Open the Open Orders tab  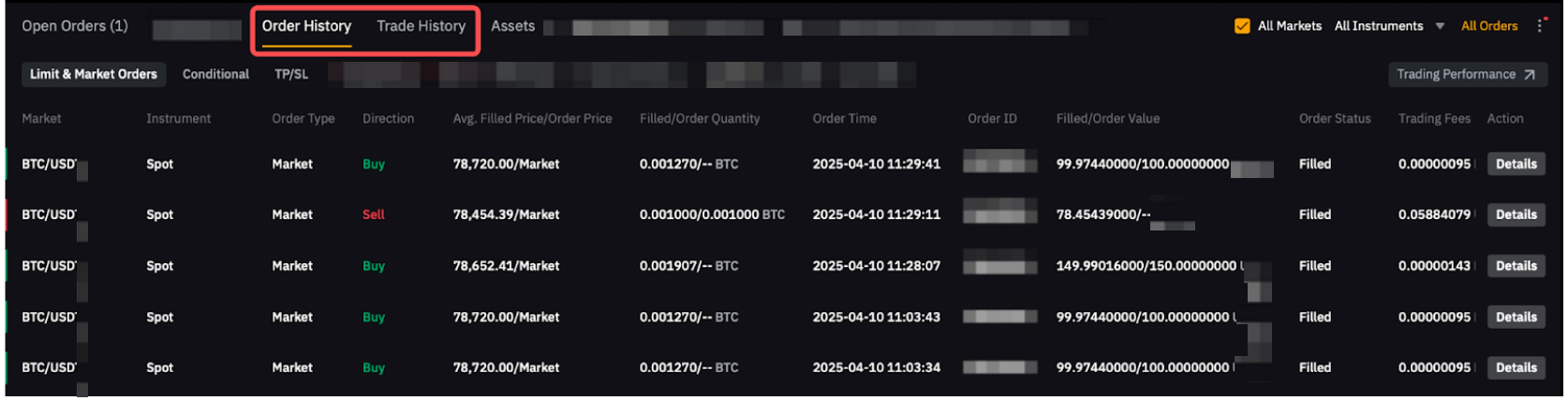click(x=75, y=26)
